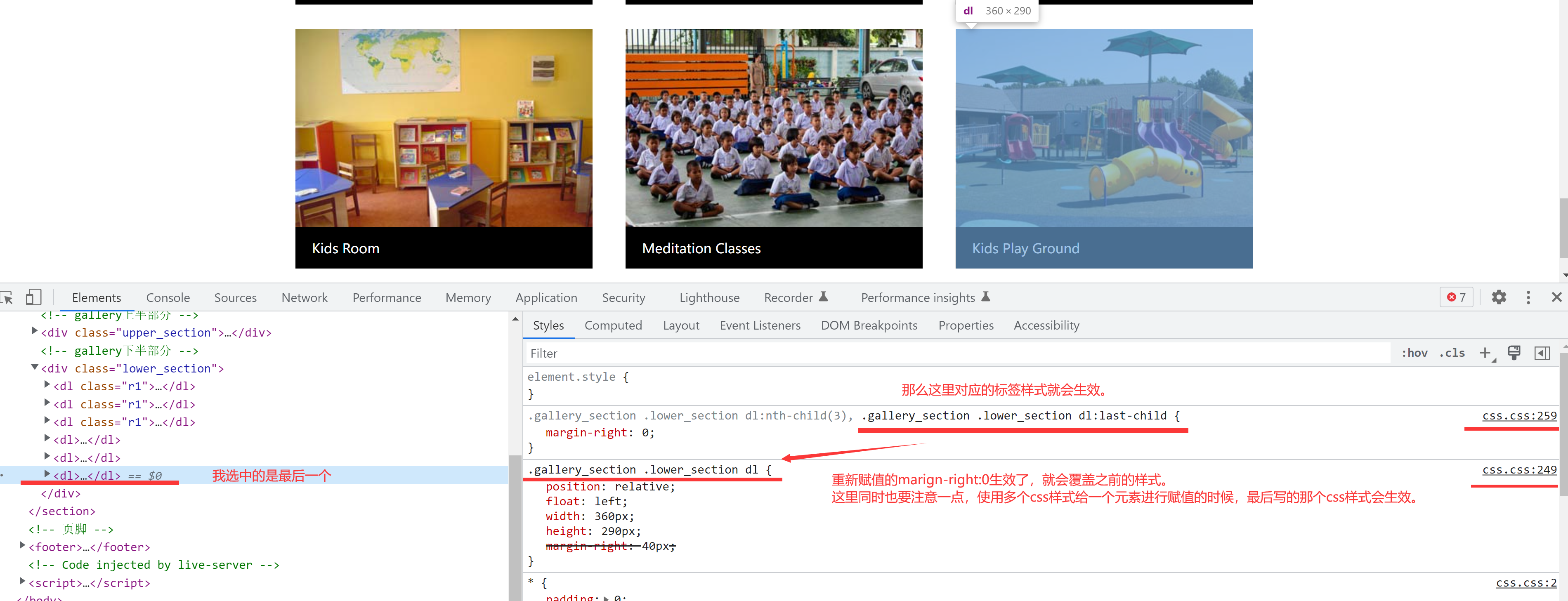Expand the second dl class r1 node
Viewport: 1568px width, 601px height.
47,403
